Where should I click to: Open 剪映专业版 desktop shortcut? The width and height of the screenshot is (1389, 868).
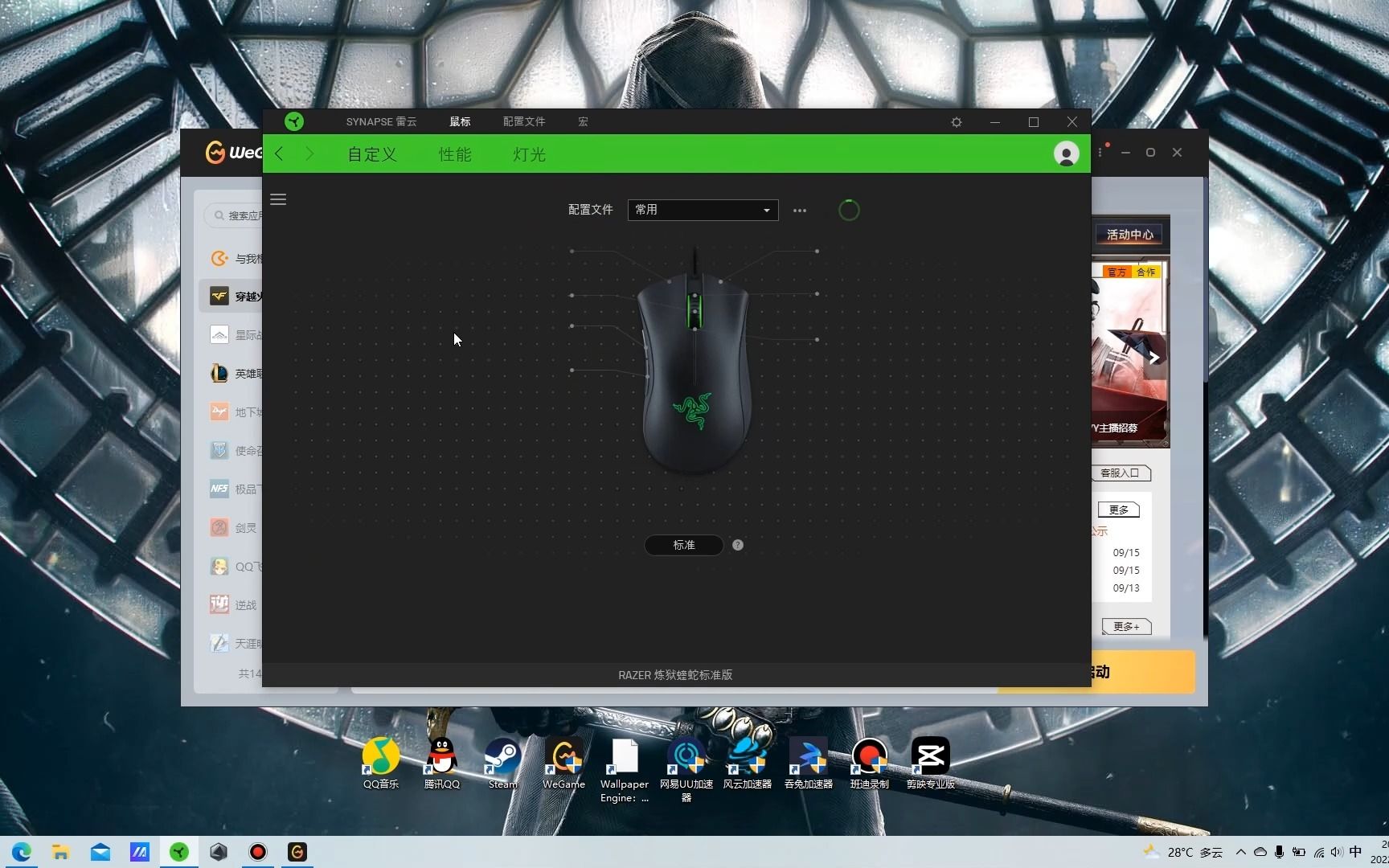(931, 764)
